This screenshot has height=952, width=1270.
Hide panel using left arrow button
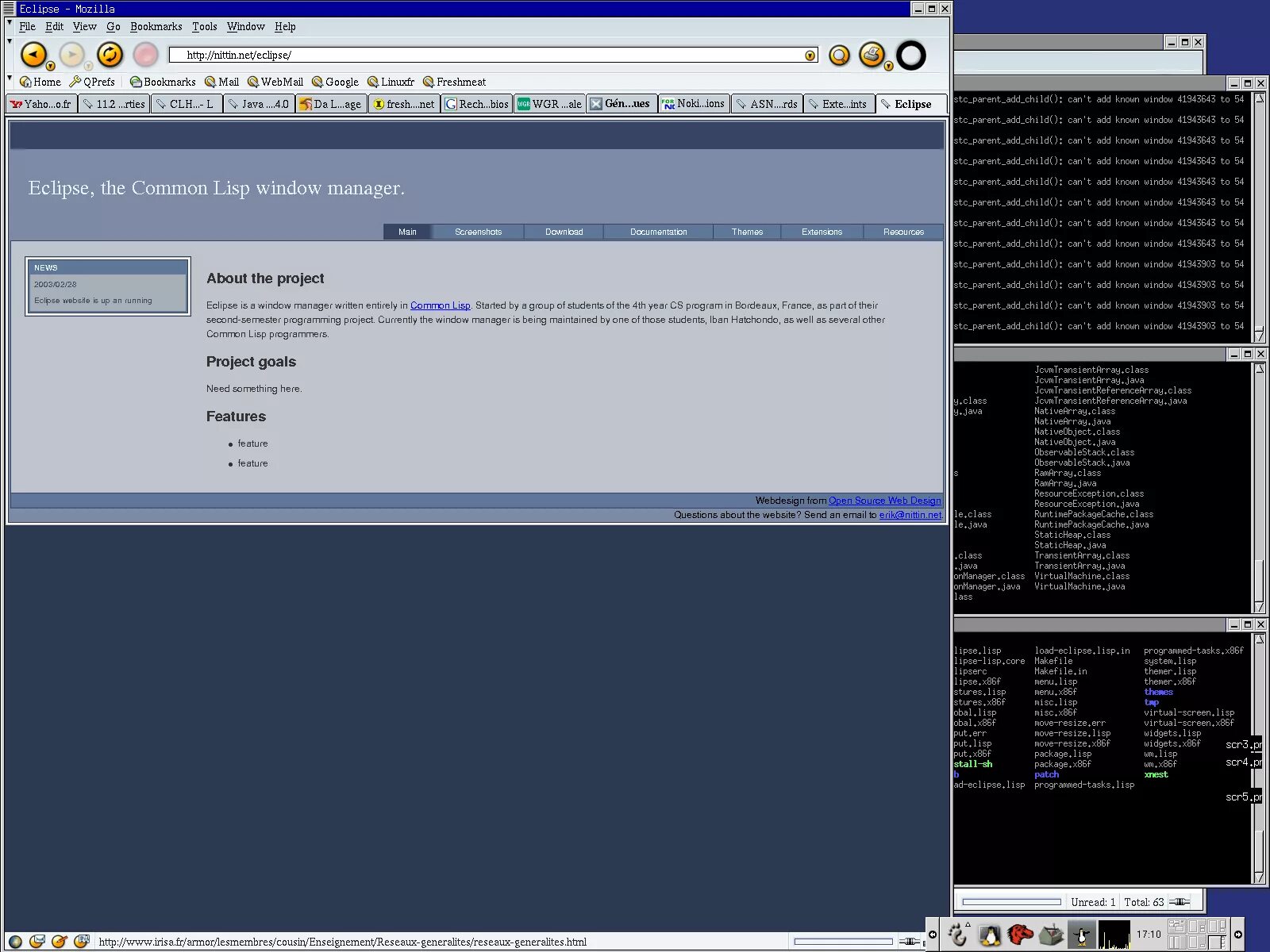[x=933, y=935]
